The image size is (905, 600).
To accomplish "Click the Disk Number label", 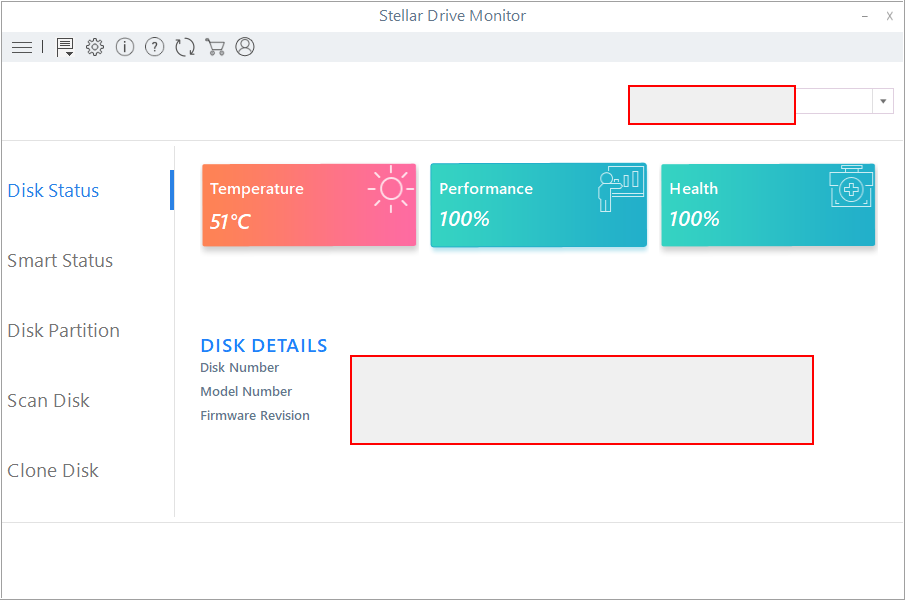I will coord(240,368).
